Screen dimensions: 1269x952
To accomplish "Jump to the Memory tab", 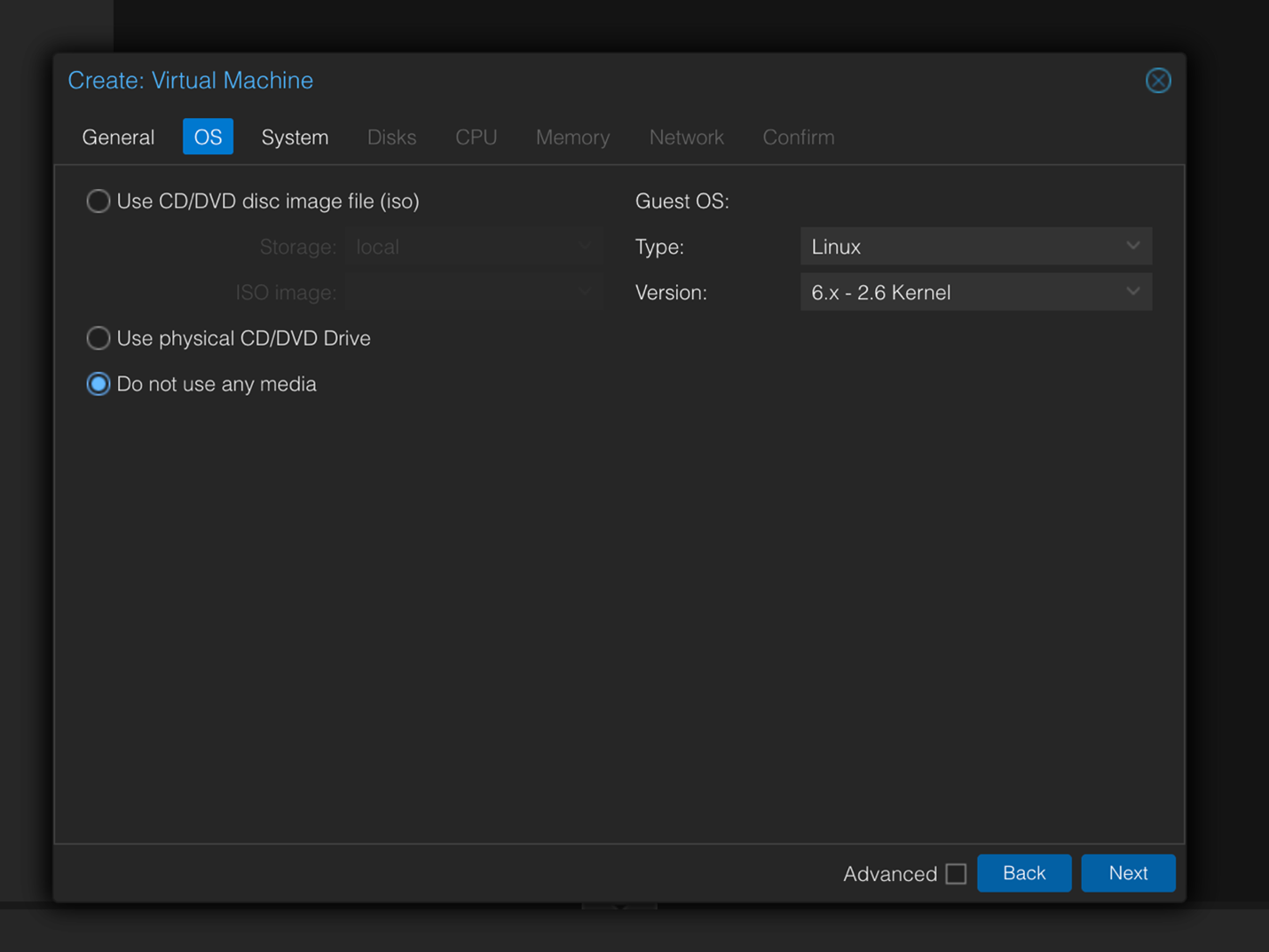I will (x=572, y=138).
